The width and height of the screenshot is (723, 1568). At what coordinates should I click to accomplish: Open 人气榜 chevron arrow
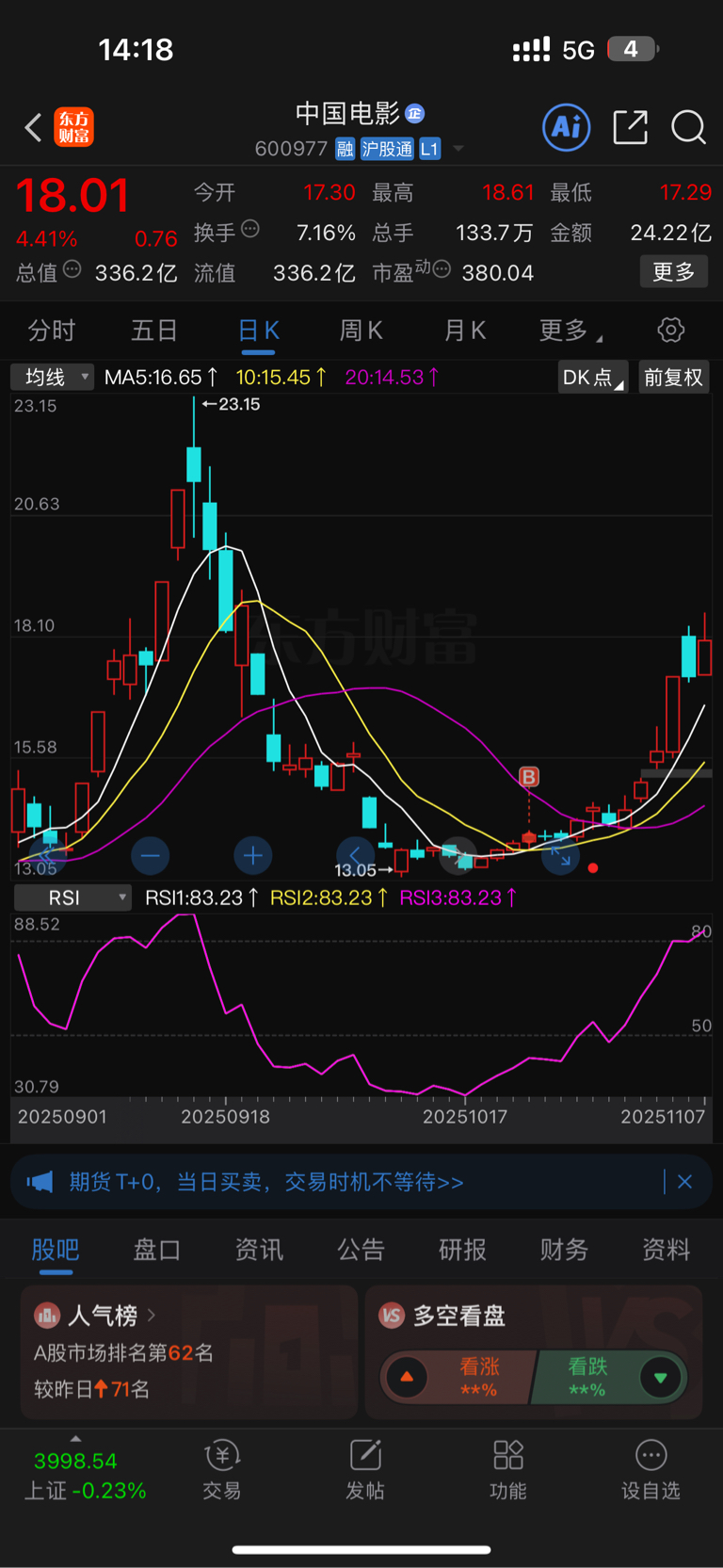point(152,1315)
